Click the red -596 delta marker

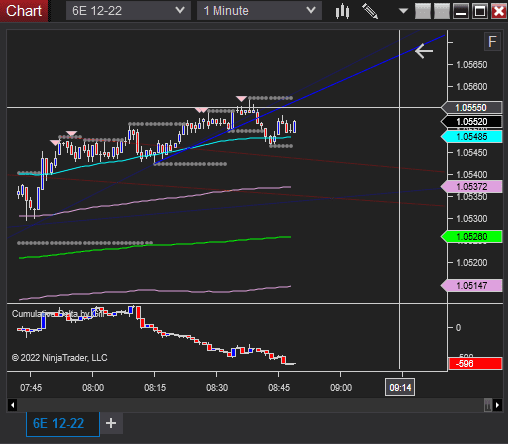pos(475,364)
